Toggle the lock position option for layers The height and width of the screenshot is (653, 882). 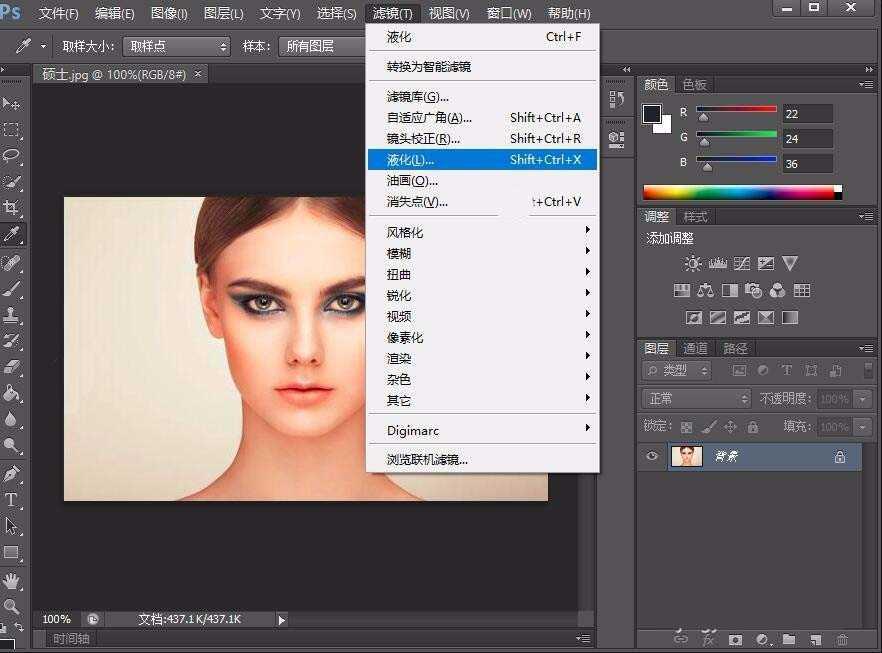pyautogui.click(x=731, y=427)
